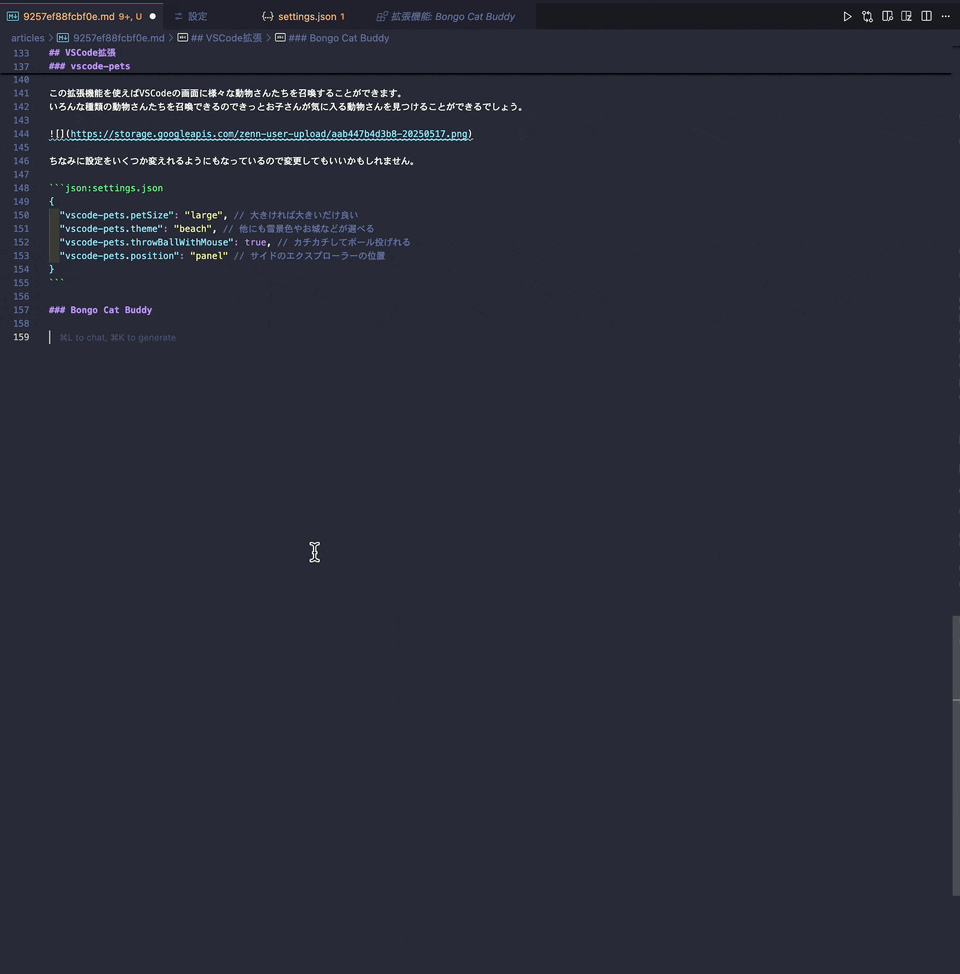Viewport: 960px width, 974px height.
Task: Click the ### Bongo Cat Buddy heading on line 157
Action: point(100,310)
